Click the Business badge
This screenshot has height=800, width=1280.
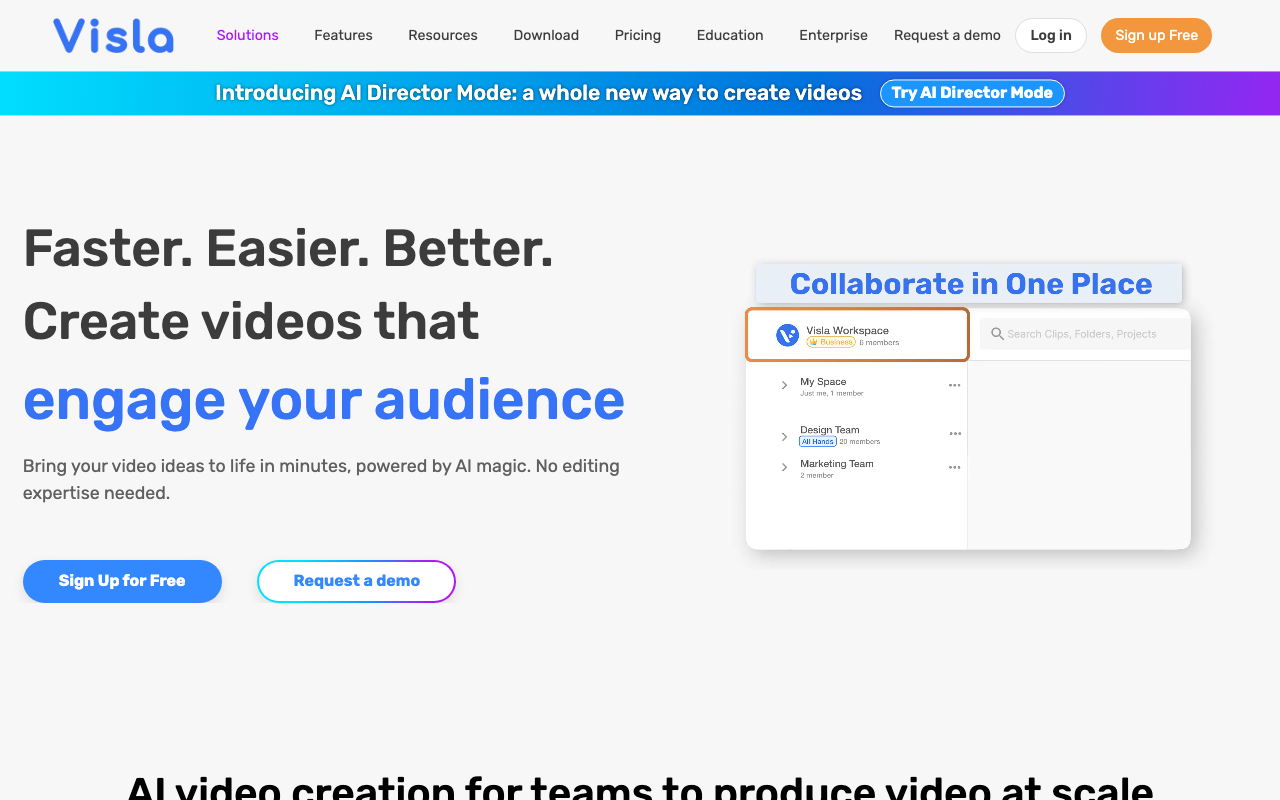[830, 342]
